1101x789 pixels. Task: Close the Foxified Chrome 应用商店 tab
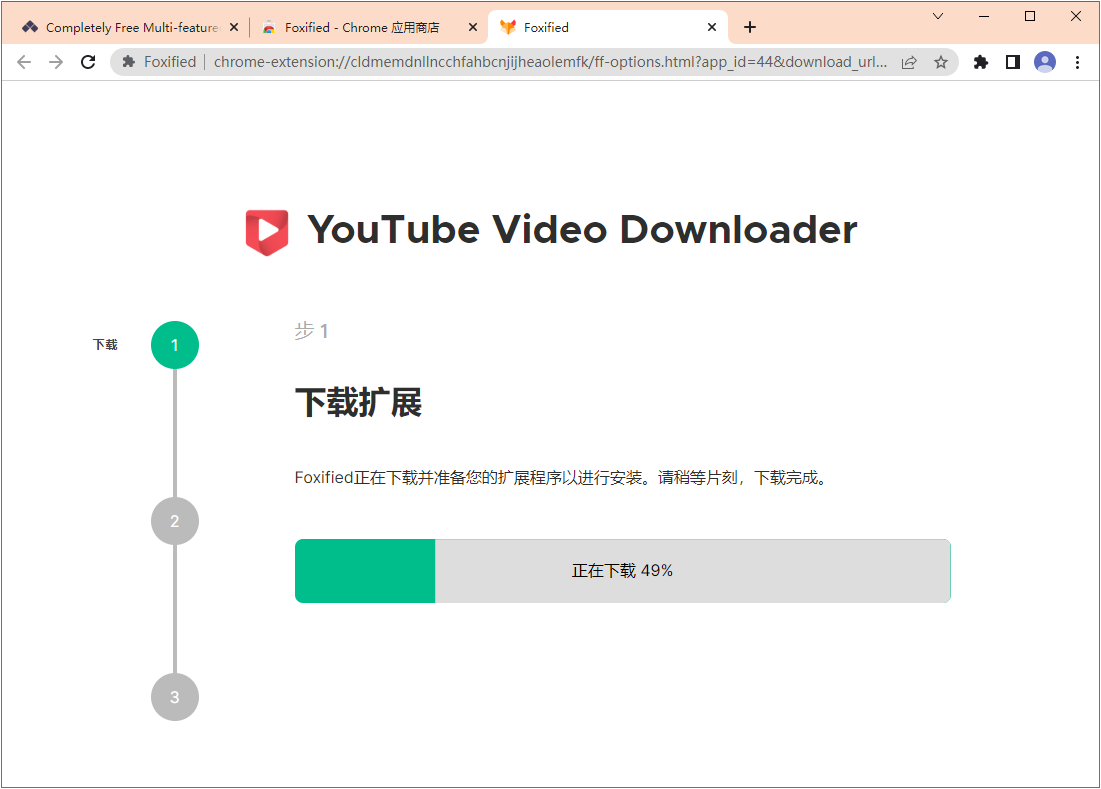coord(473,27)
